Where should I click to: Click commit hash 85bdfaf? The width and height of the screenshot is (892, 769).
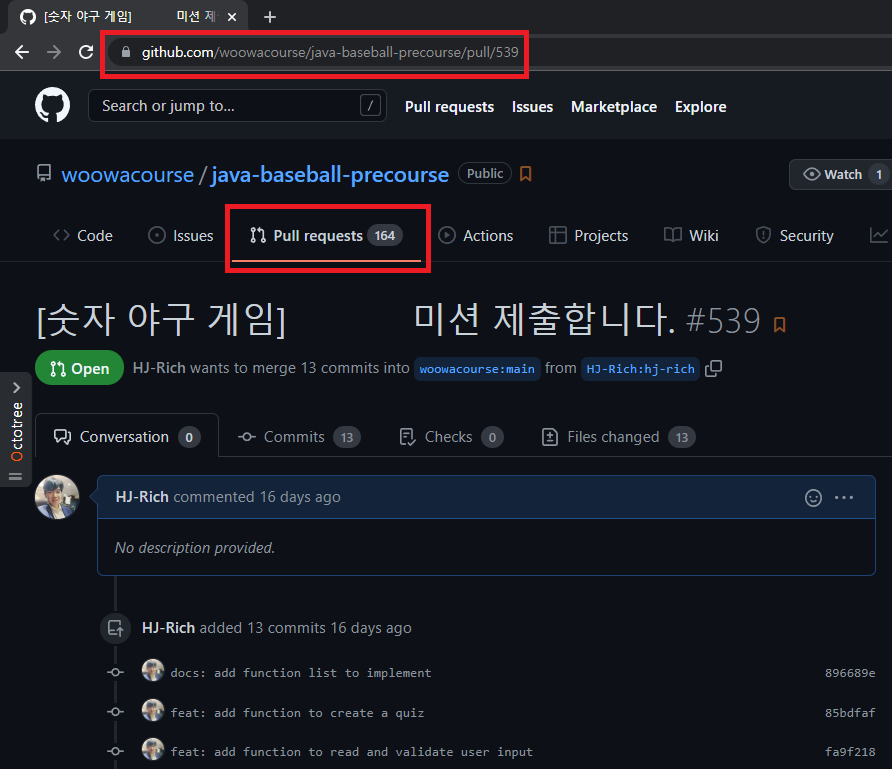(850, 713)
